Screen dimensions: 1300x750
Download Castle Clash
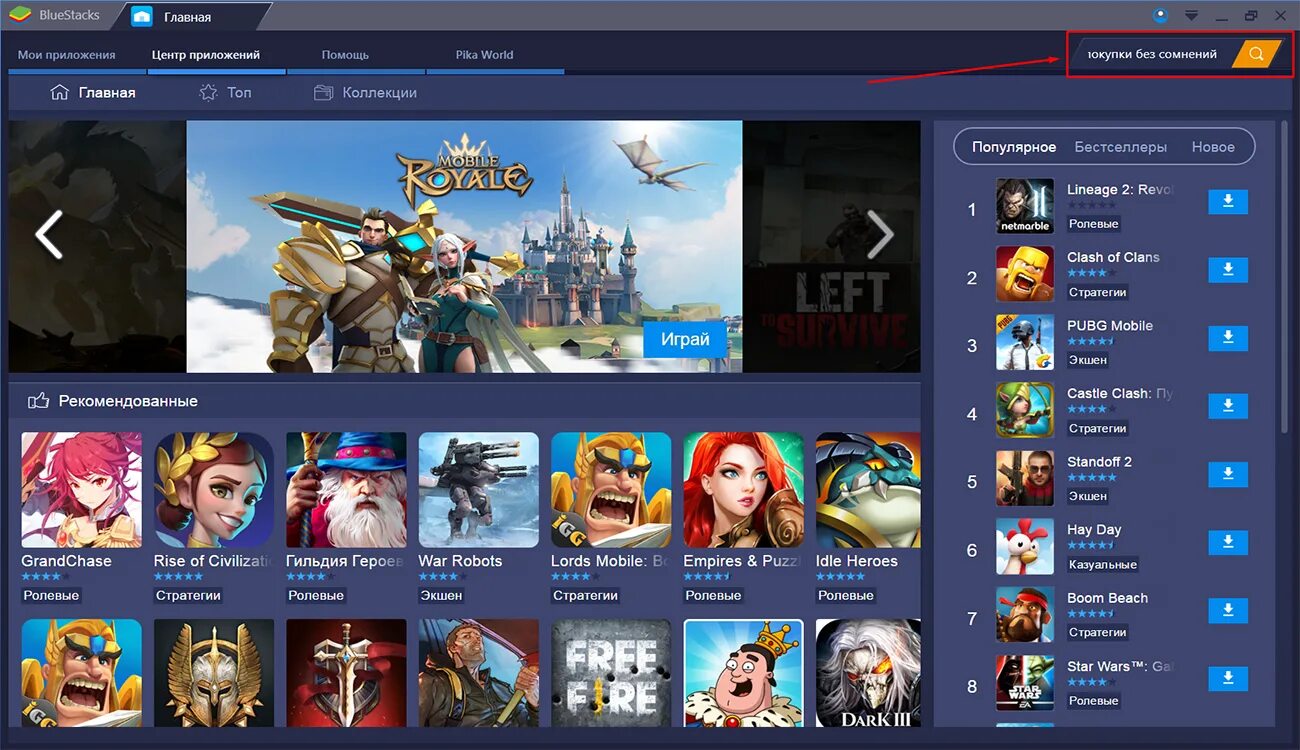point(1228,406)
